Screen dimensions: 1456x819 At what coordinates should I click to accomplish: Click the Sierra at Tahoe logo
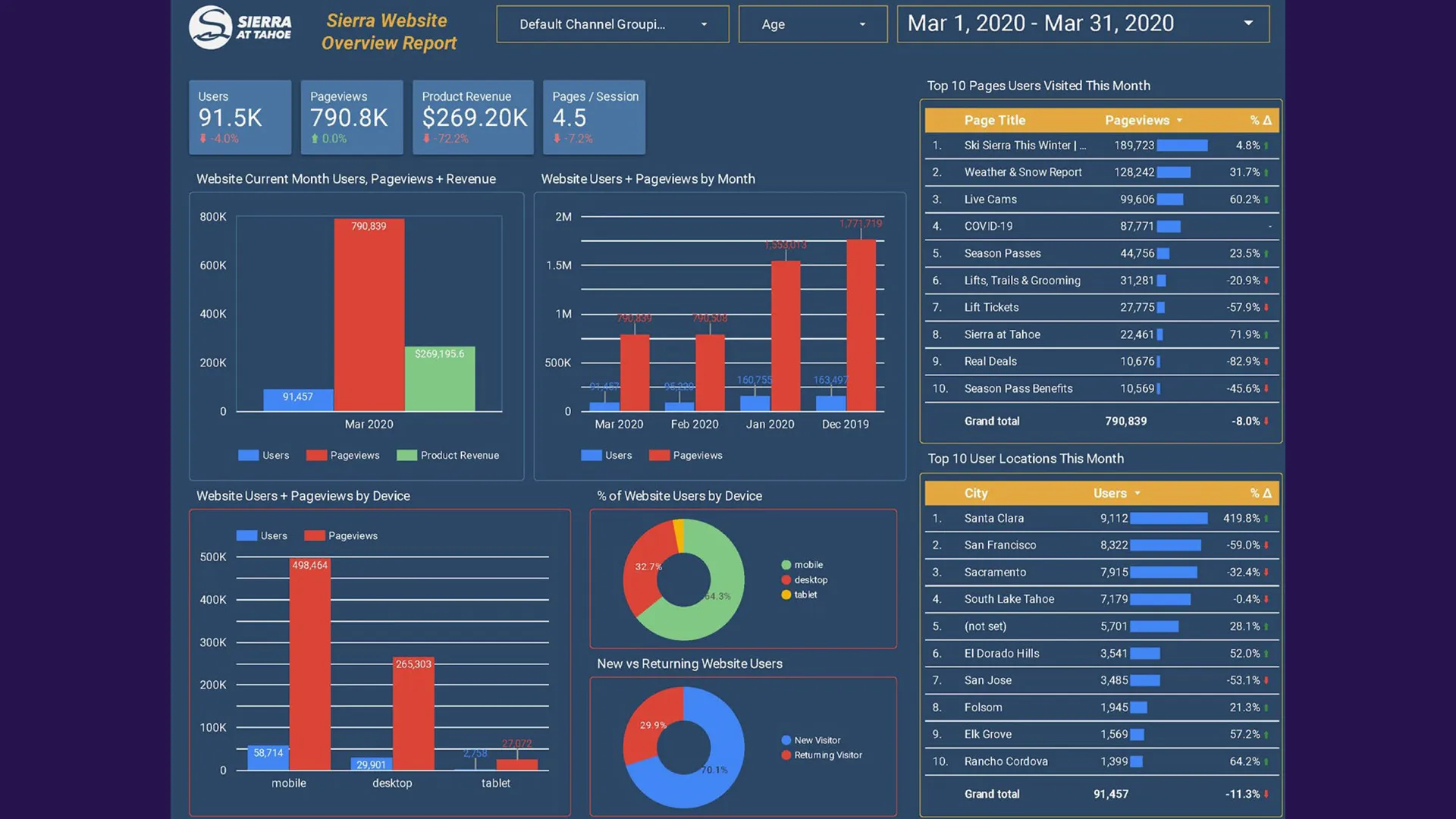(x=240, y=28)
